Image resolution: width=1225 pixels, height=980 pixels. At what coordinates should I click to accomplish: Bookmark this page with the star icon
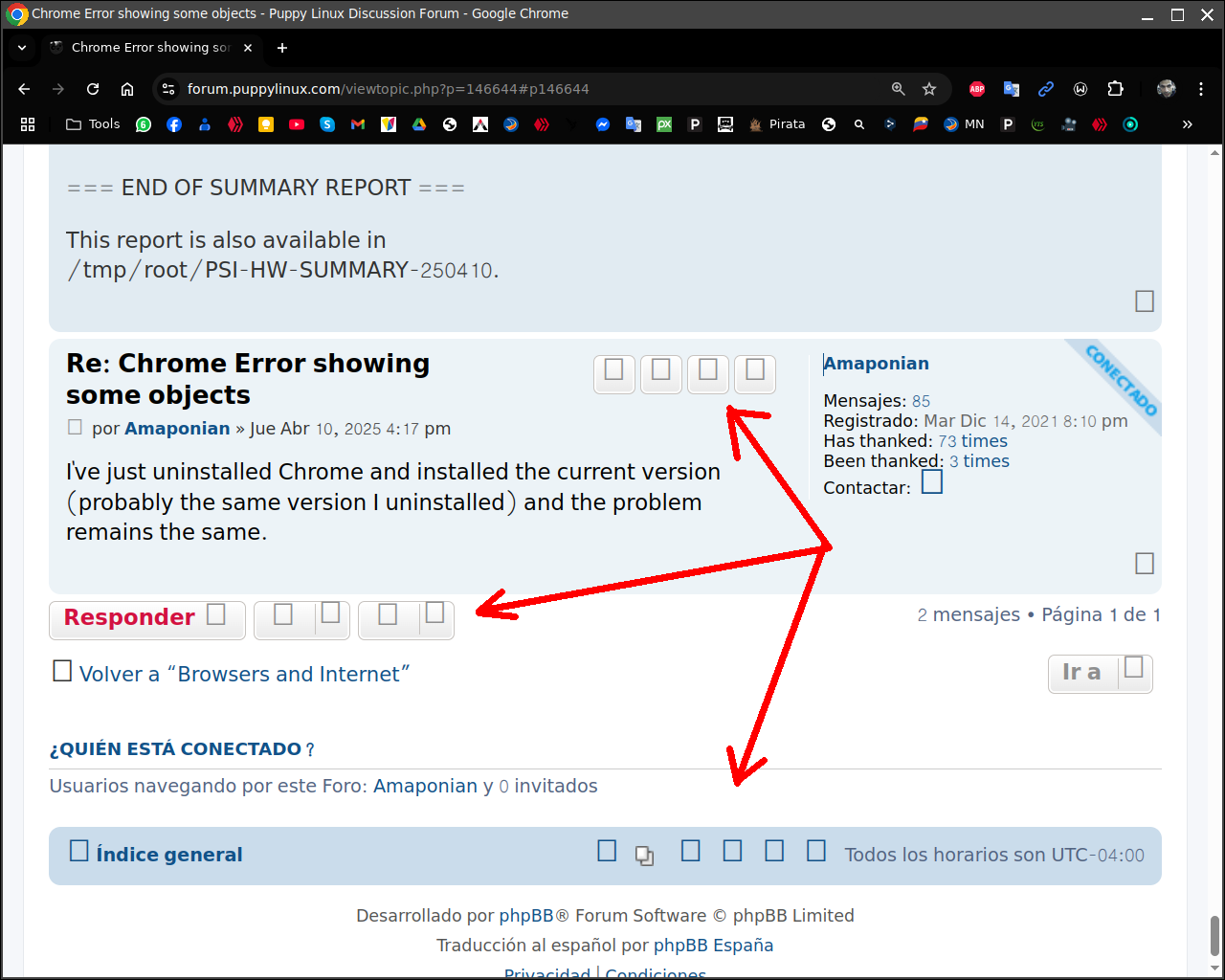point(928,89)
